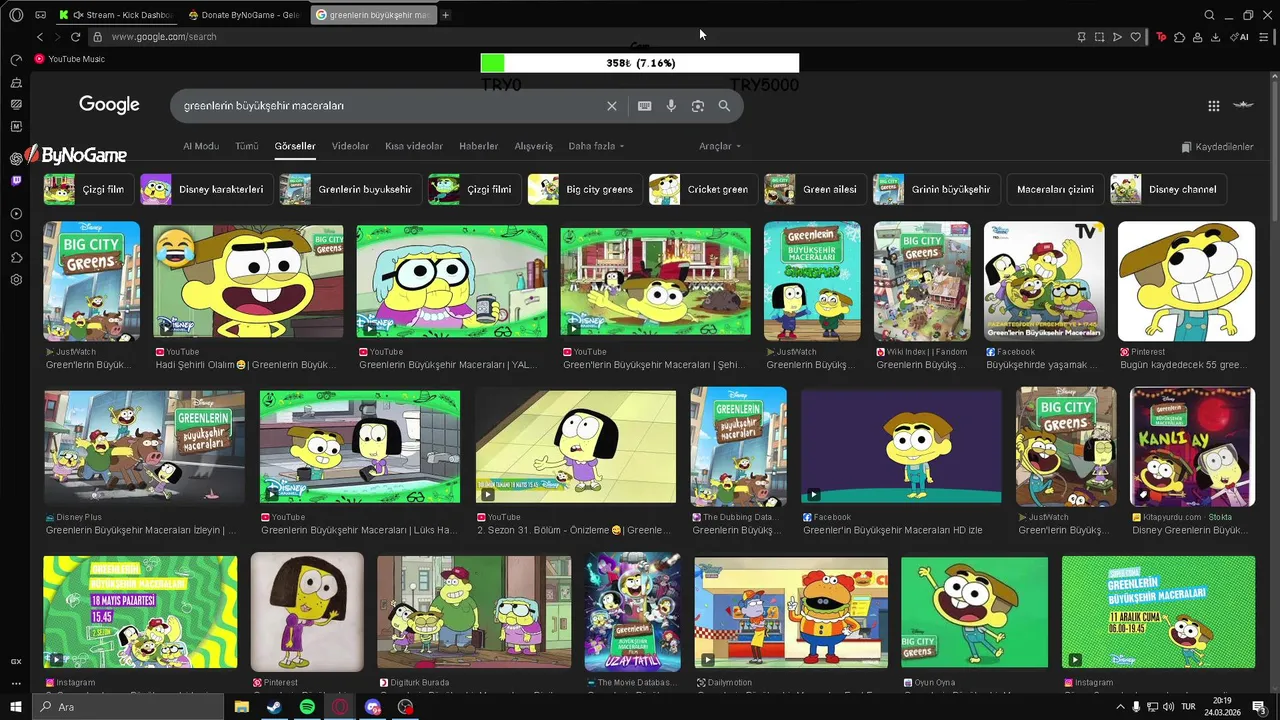1280x720 pixels.
Task: Go back using the back arrow
Action: (40, 37)
